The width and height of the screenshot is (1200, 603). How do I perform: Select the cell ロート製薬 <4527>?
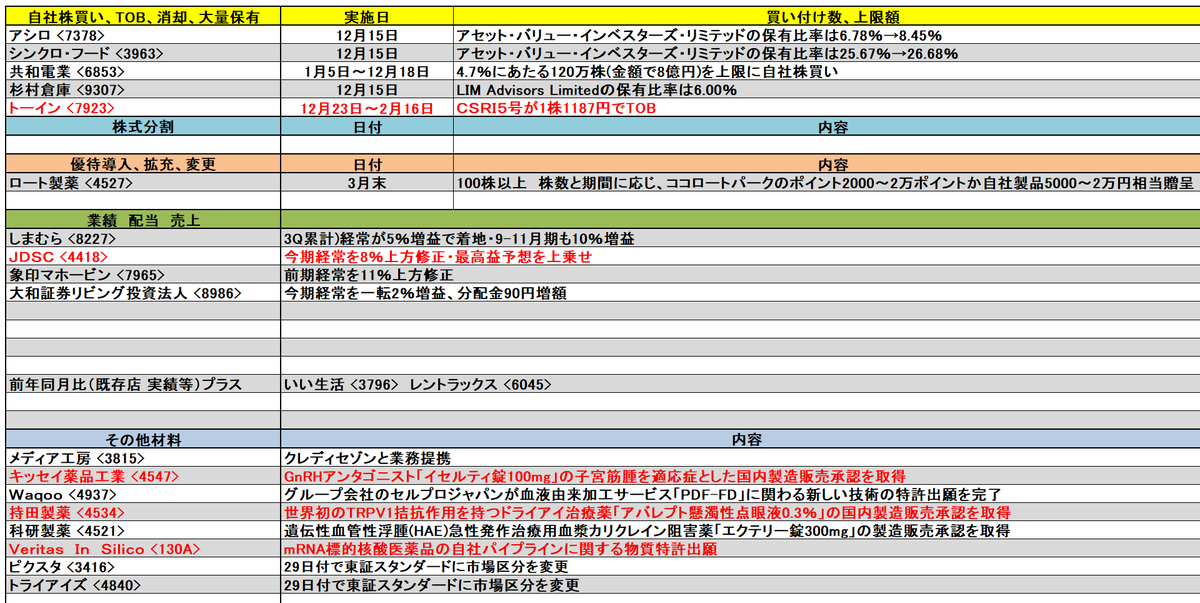coord(143,183)
